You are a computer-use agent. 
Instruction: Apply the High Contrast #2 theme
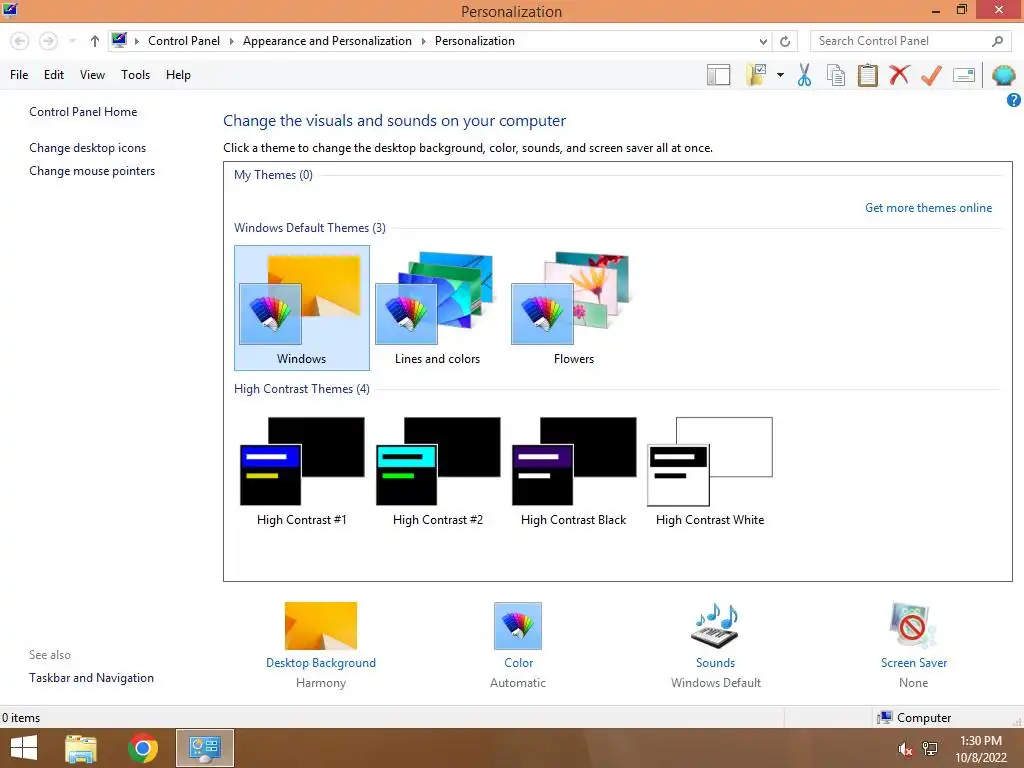point(438,472)
